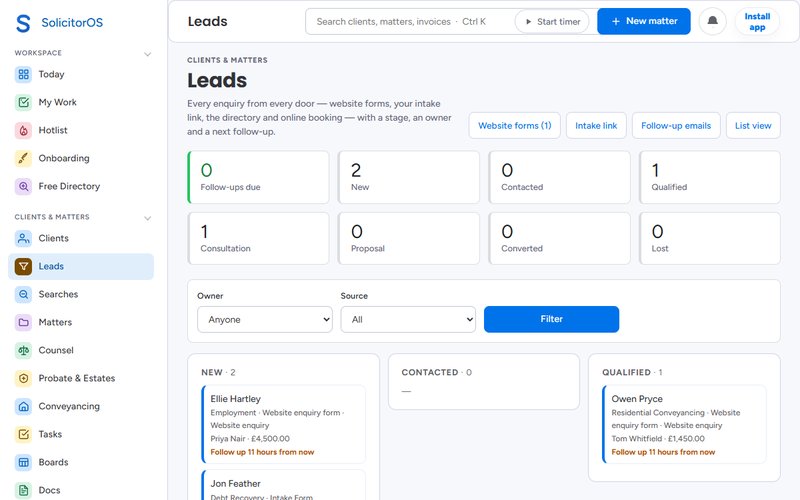Go to Today in sidebar
Screen dimensions: 800x500
81,74
